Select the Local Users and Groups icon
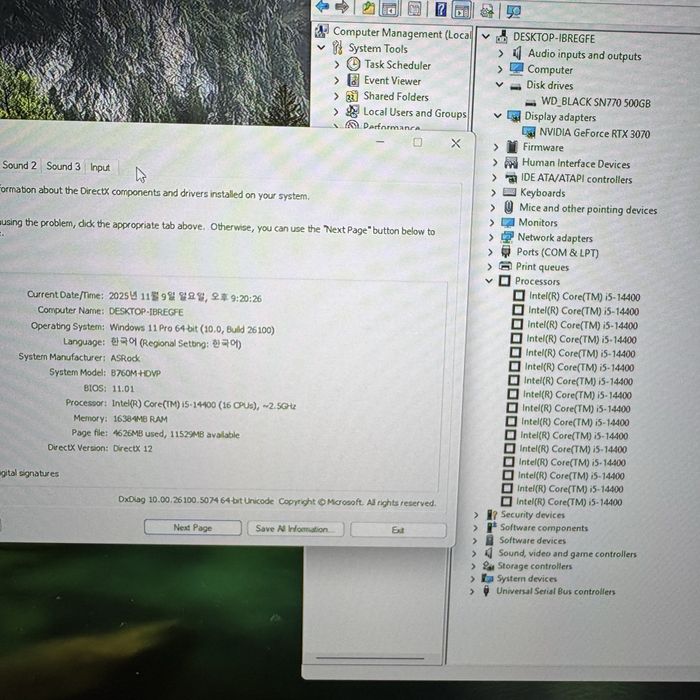This screenshot has width=700, height=700. [352, 111]
